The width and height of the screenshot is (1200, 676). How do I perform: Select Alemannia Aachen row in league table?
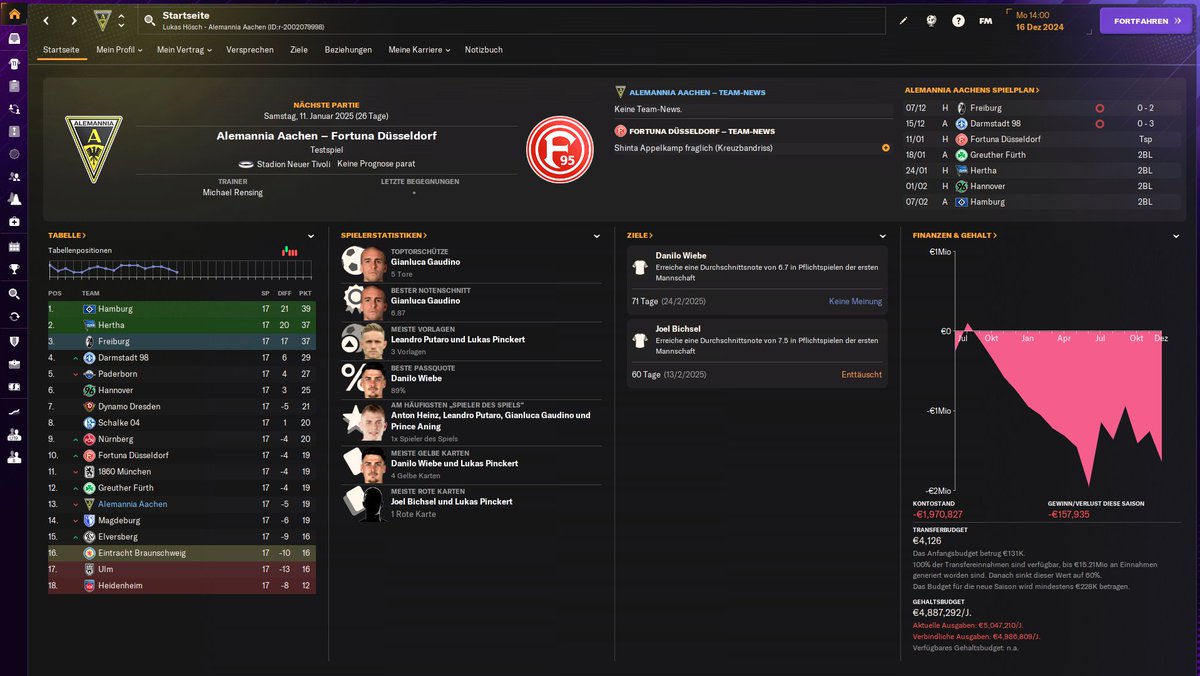click(182, 504)
